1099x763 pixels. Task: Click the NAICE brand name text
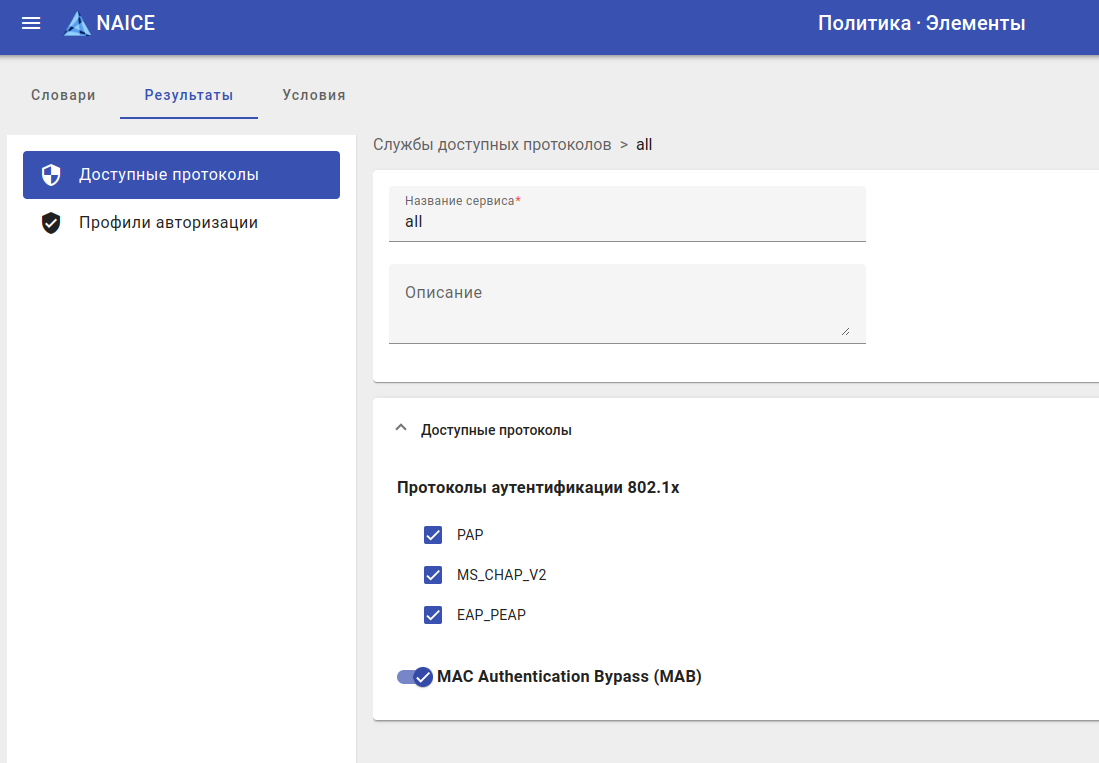coord(126,23)
